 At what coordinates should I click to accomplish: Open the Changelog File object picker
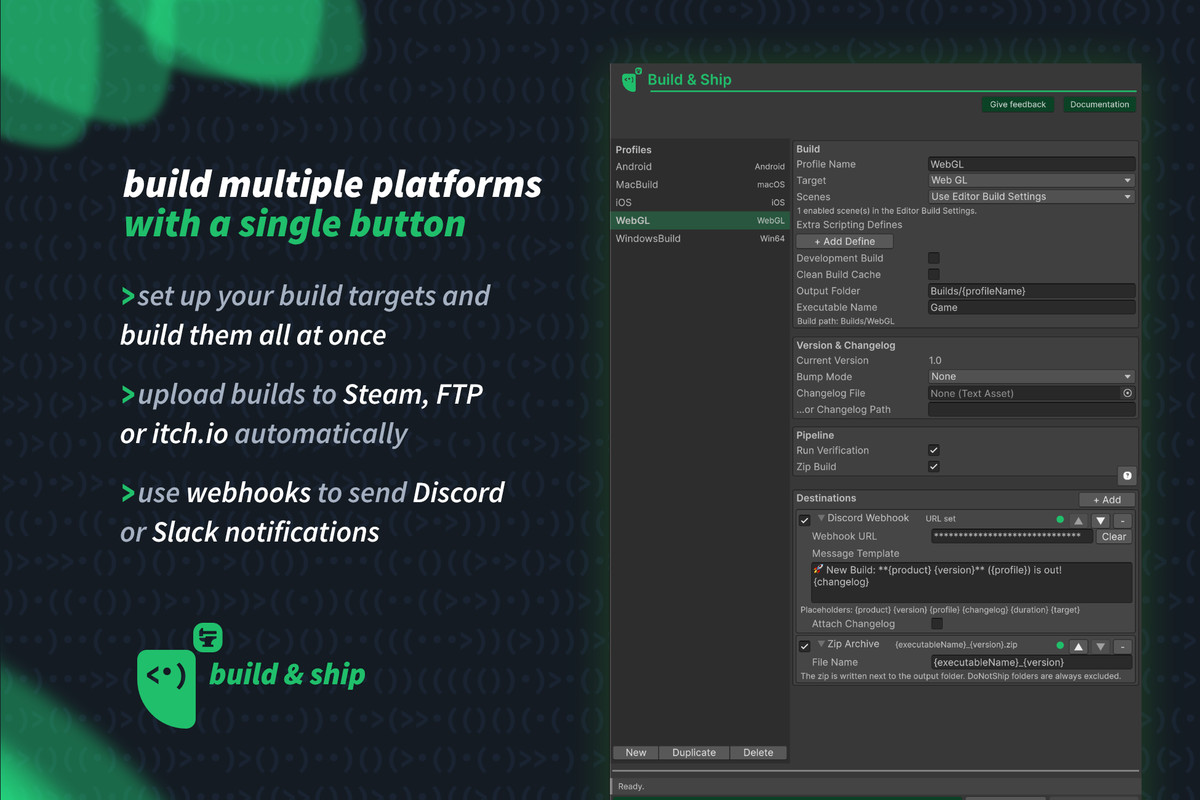(x=1127, y=393)
